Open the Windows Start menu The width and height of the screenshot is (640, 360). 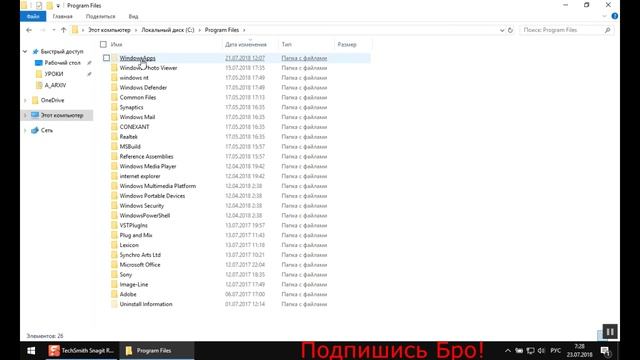pos(31,351)
